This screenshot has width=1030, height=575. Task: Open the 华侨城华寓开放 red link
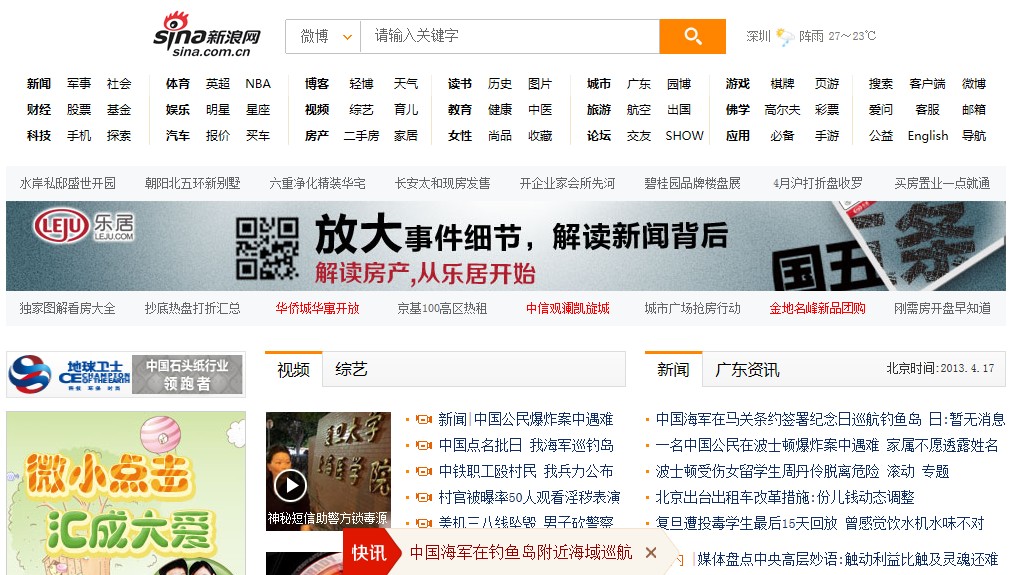(317, 309)
